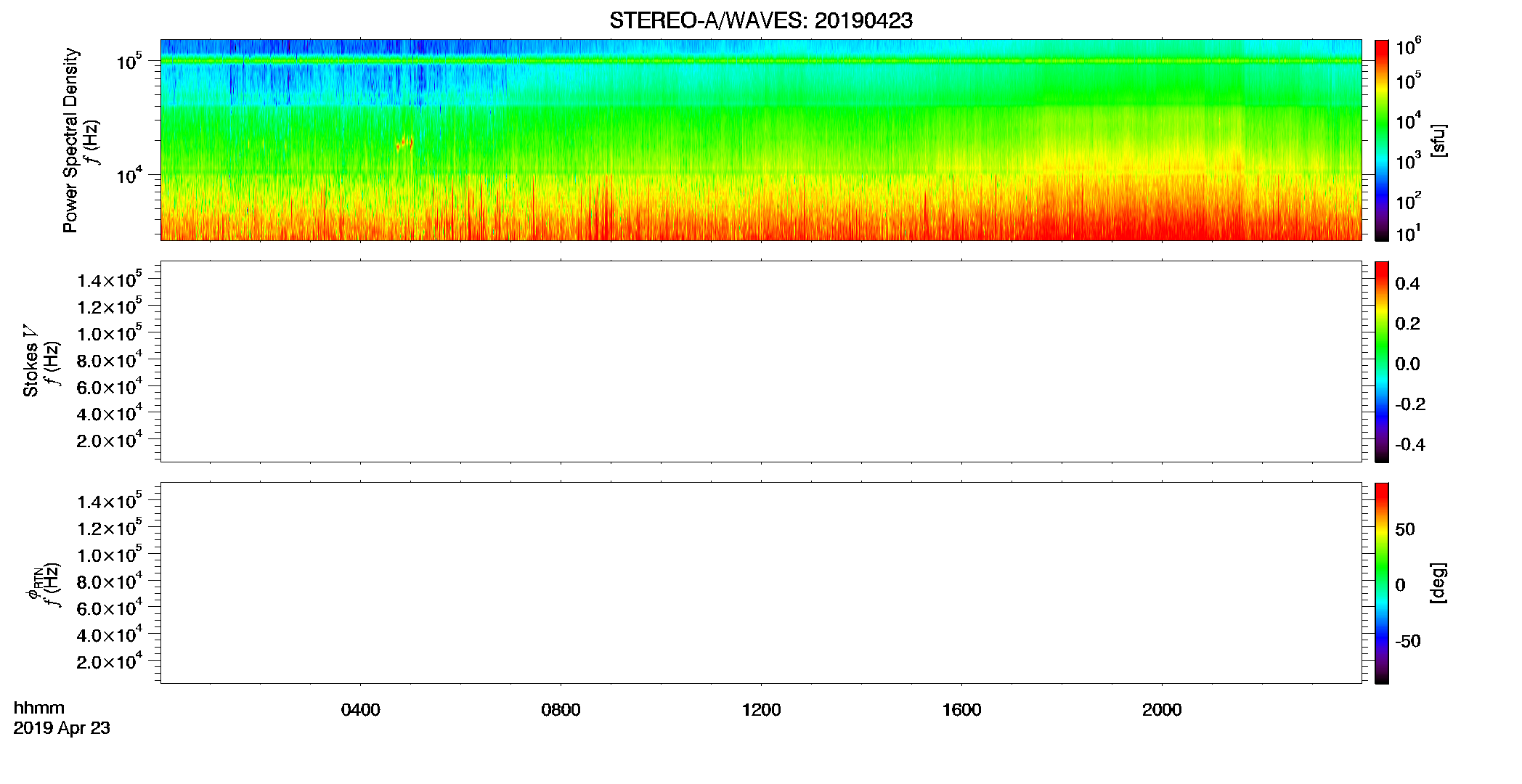The image size is (1522, 784).
Task: Click the Stokes V color bar
Action: click(x=1382, y=362)
